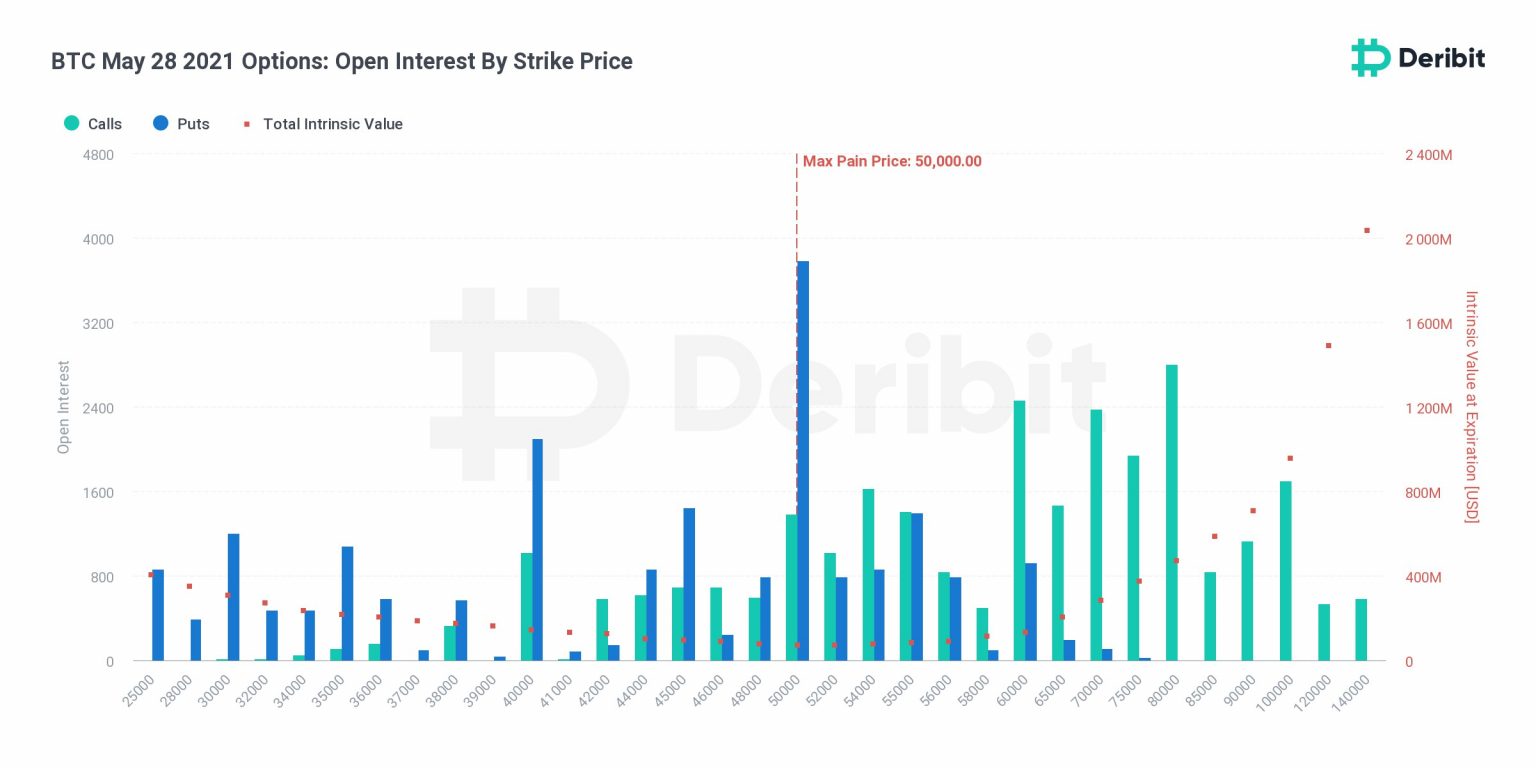Click the 40000 strike put bar
1536x768 pixels.
pyautogui.click(x=537, y=550)
